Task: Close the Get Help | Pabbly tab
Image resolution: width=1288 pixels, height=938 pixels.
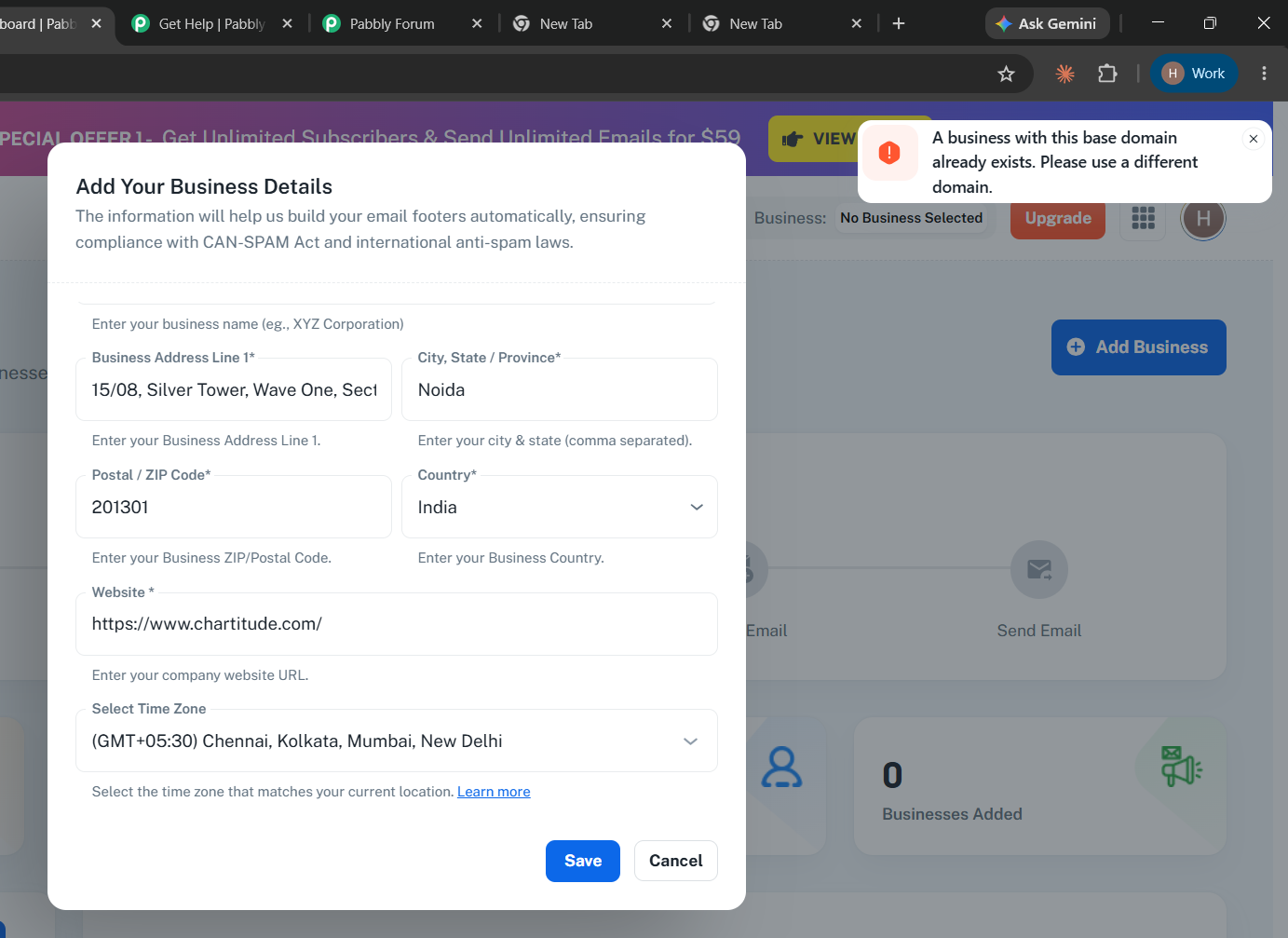Action: (x=287, y=23)
